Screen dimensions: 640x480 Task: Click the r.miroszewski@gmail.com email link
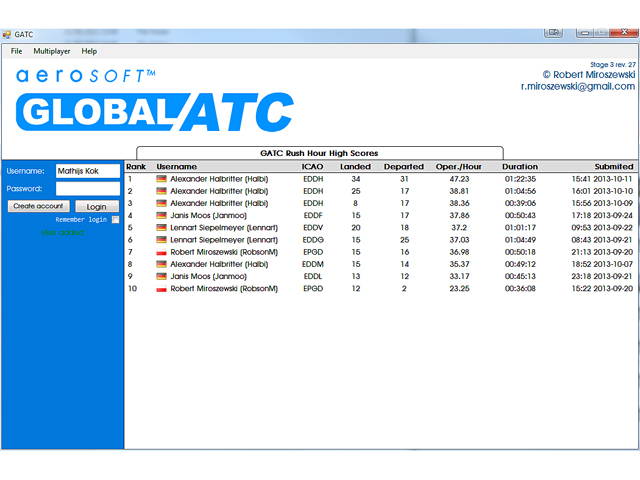point(578,86)
